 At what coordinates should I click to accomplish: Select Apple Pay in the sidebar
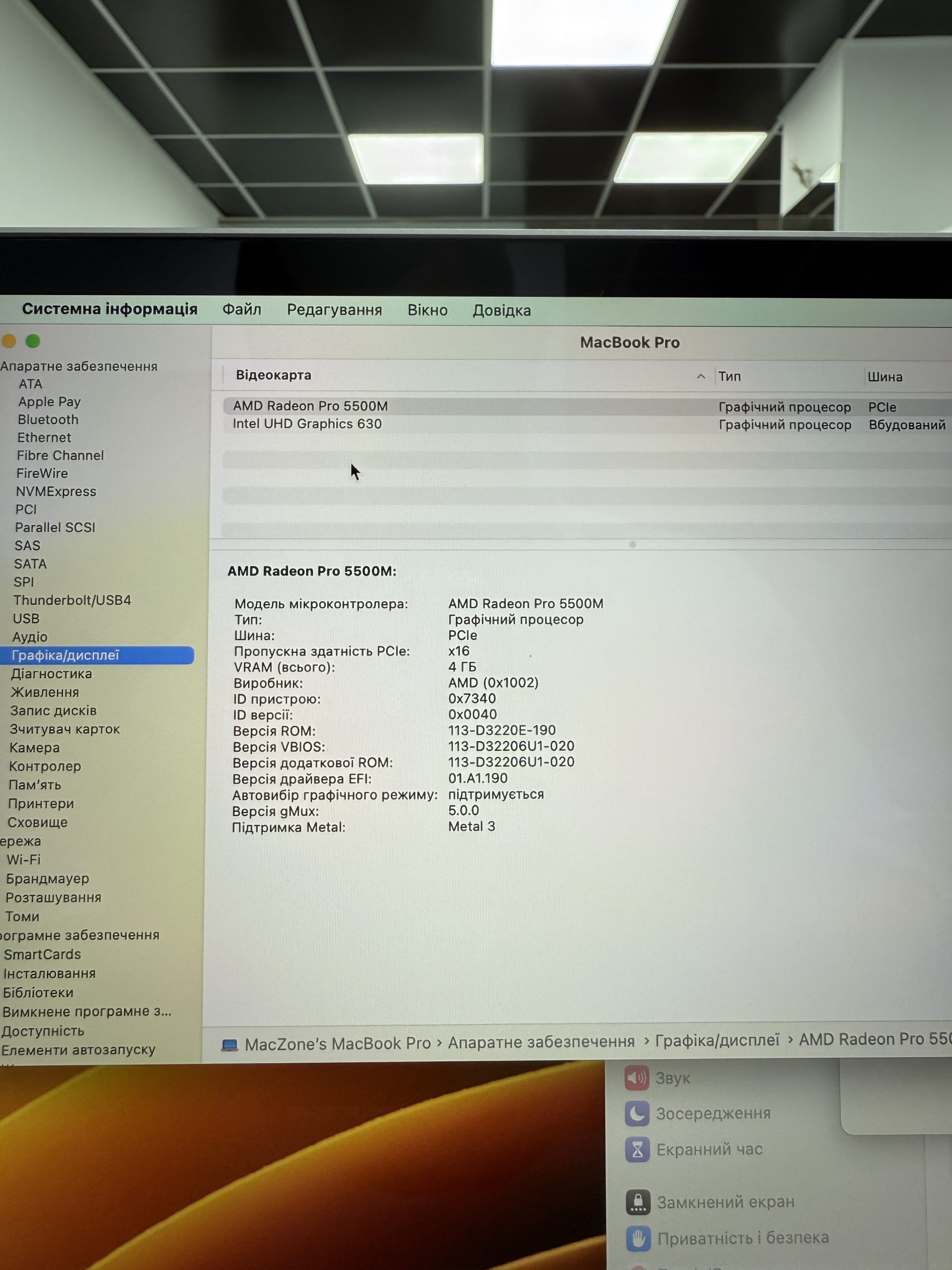(50, 402)
